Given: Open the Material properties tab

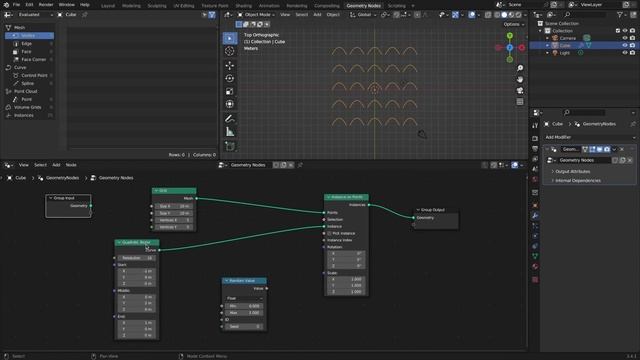Looking at the screenshot, I should [535, 266].
